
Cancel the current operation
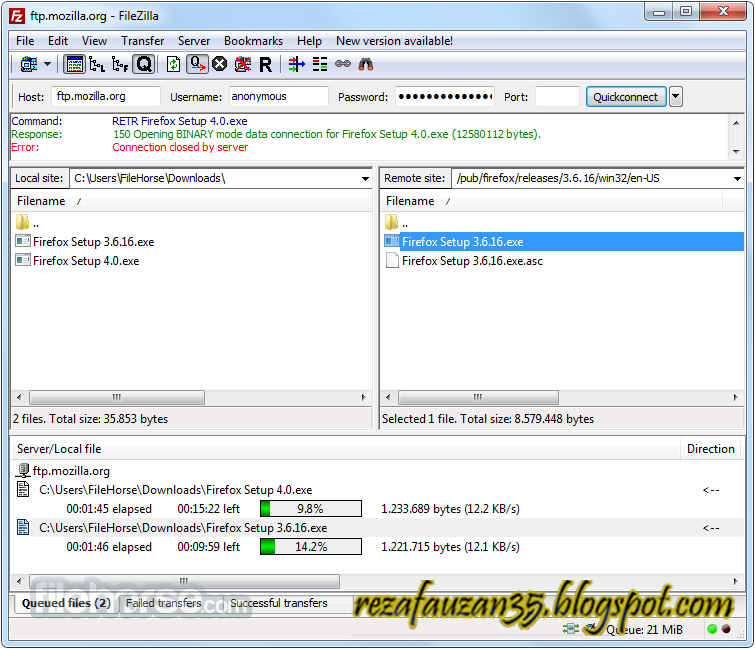220,64
